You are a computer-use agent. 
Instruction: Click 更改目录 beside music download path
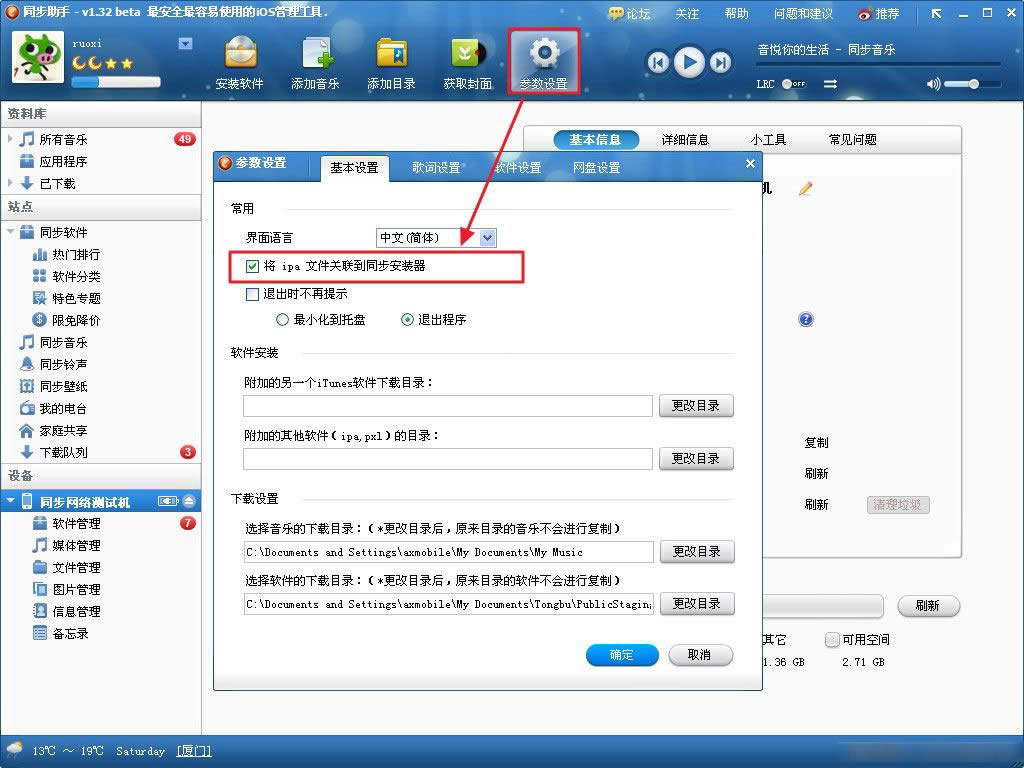697,552
